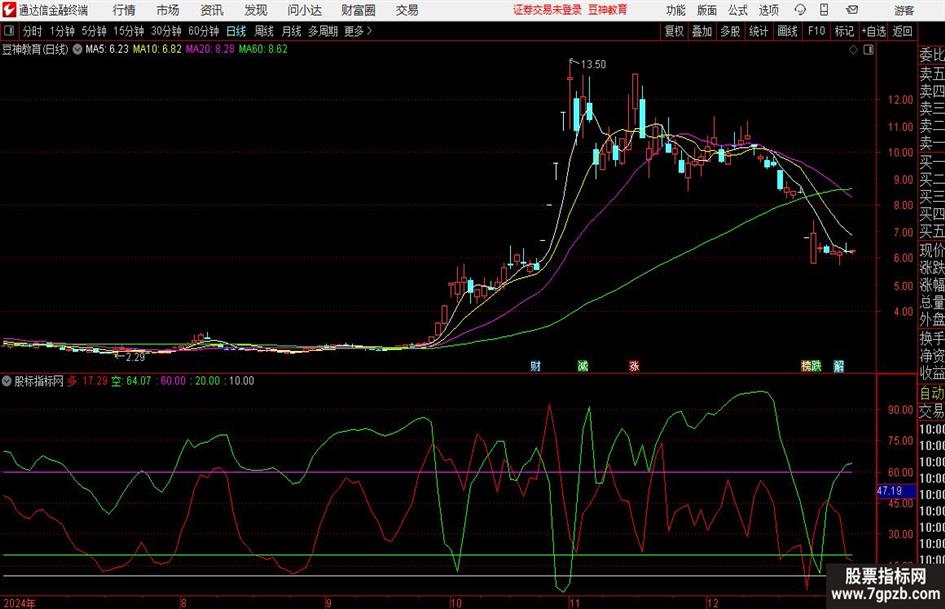
Task: Open the 问小达 menu
Action: pos(304,10)
